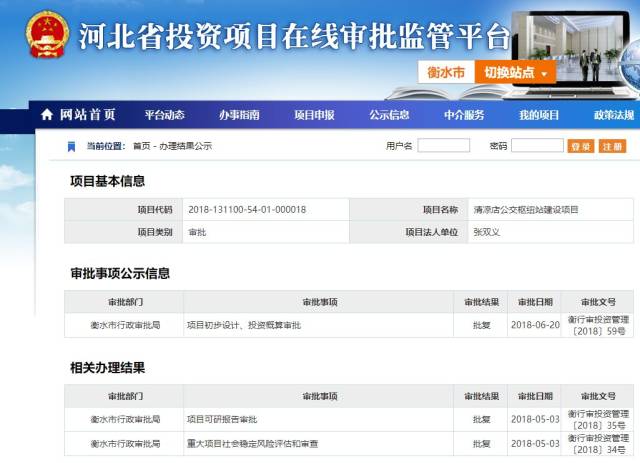
Task: Click document number 衡行审投资管理〔2018〕34号
Action: click(x=598, y=444)
